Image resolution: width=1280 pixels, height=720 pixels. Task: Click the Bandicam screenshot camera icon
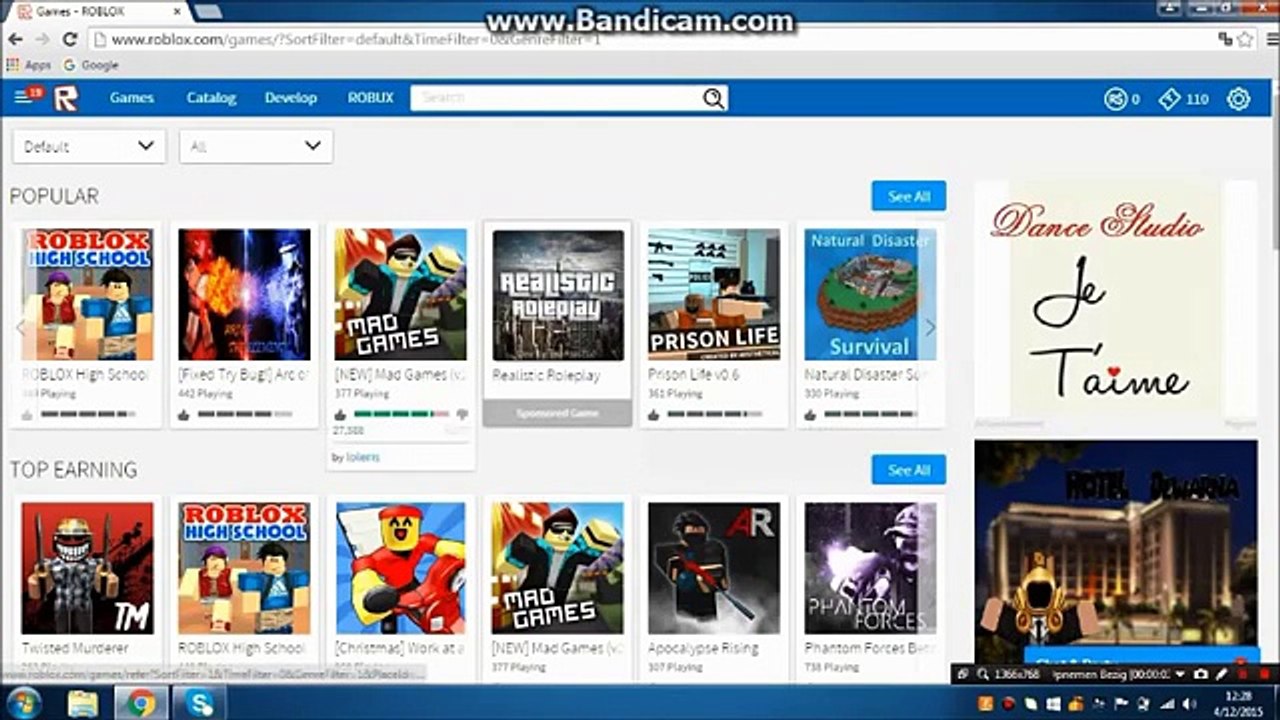pyautogui.click(x=1201, y=674)
